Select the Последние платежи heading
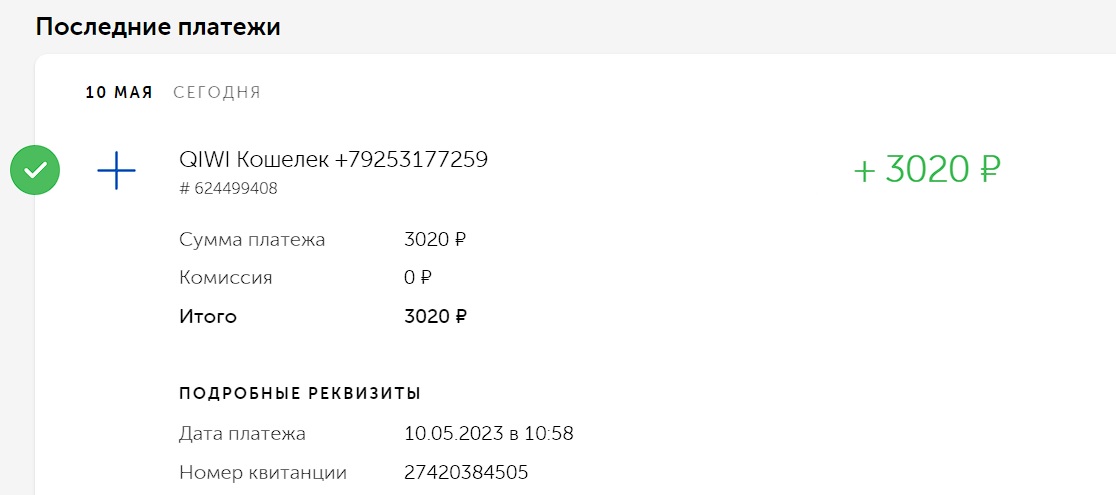Image resolution: width=1116 pixels, height=495 pixels. [158, 27]
